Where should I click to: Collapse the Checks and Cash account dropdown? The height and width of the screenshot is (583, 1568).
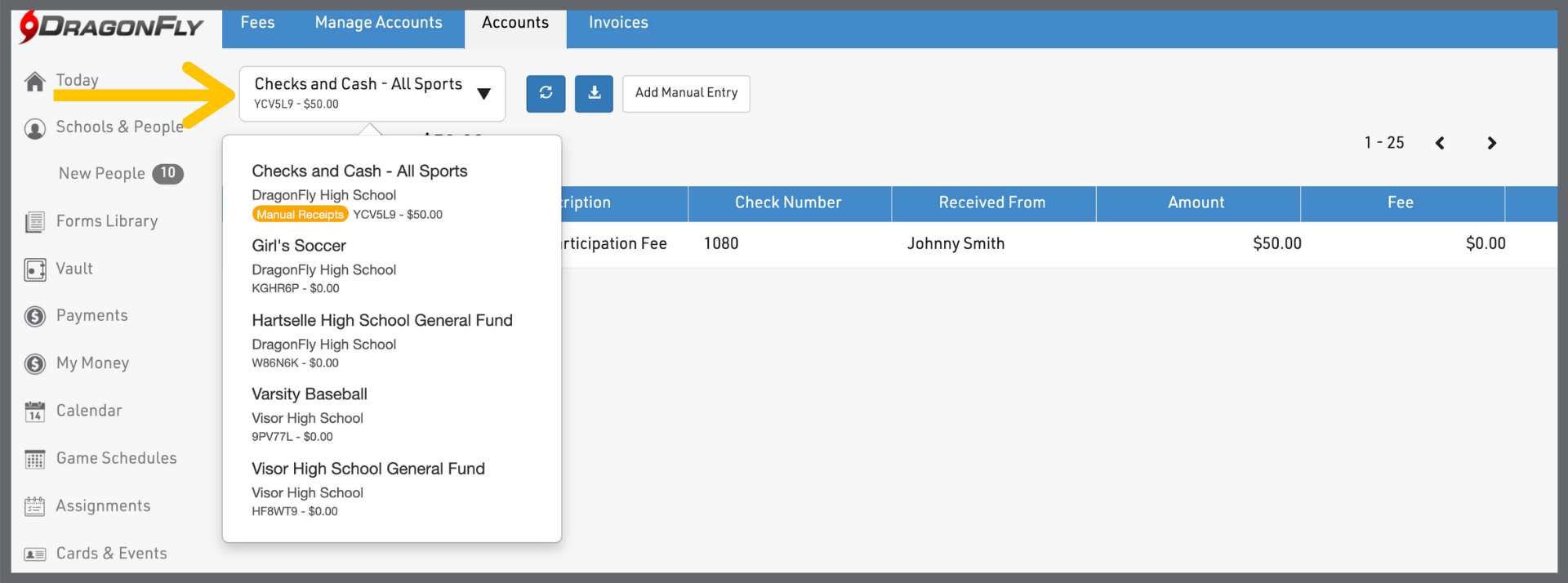pos(483,93)
